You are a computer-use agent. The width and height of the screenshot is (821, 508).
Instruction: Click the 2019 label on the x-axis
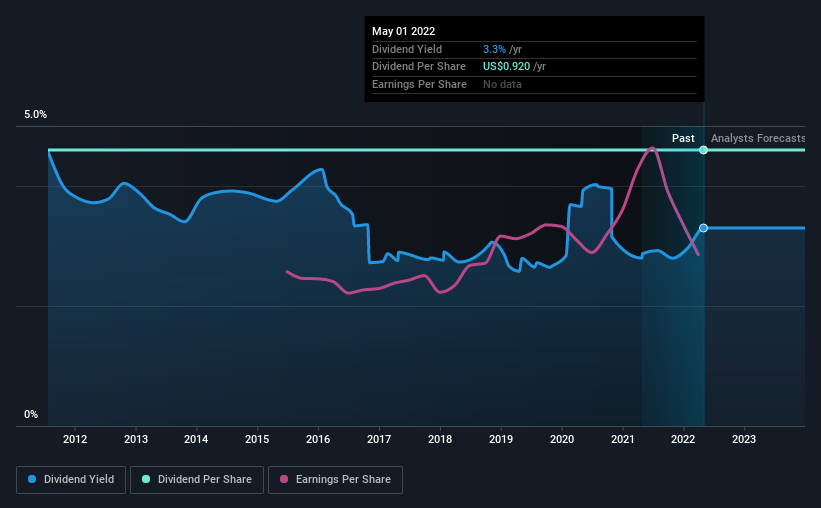coord(501,439)
